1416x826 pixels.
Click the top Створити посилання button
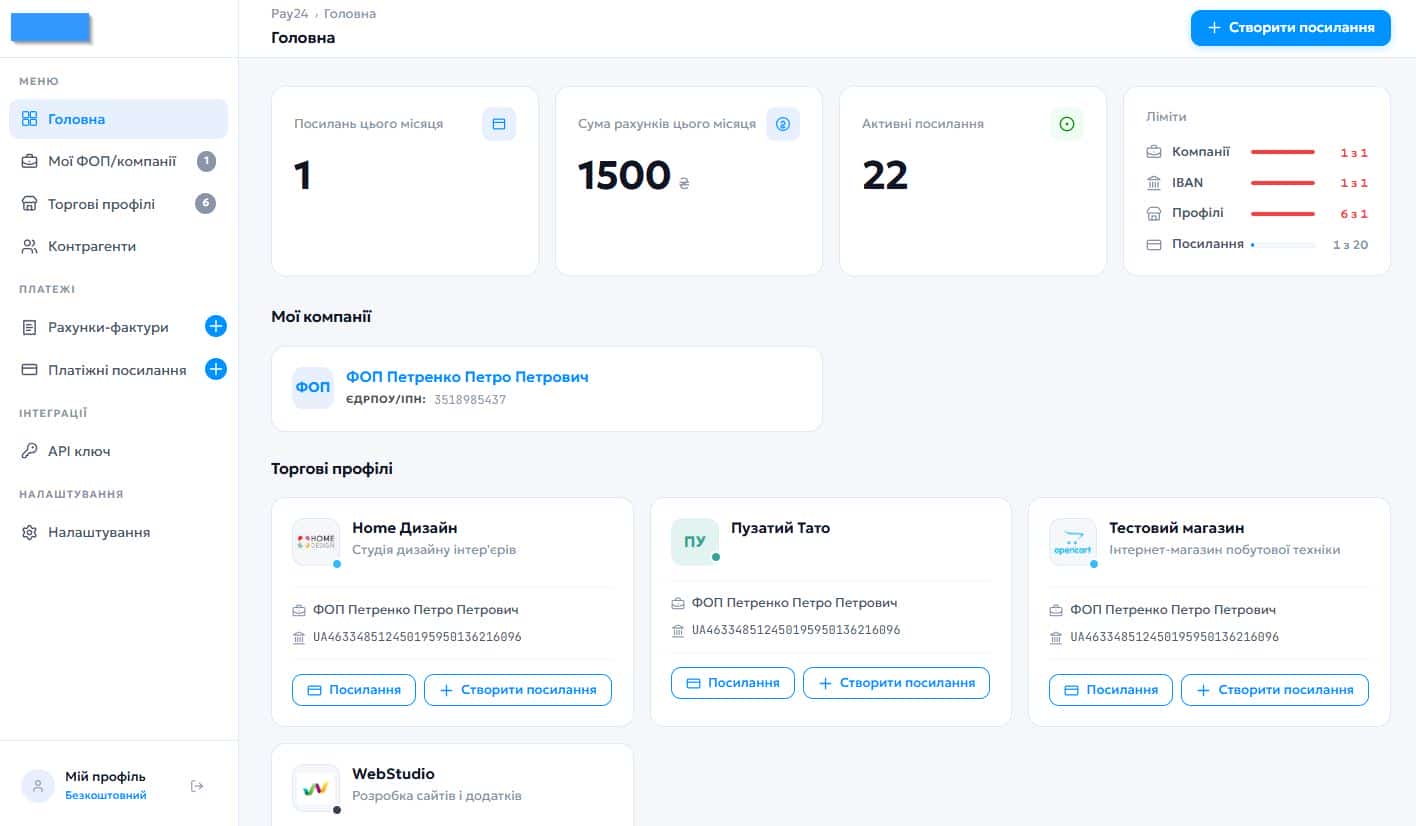[x=1291, y=28]
